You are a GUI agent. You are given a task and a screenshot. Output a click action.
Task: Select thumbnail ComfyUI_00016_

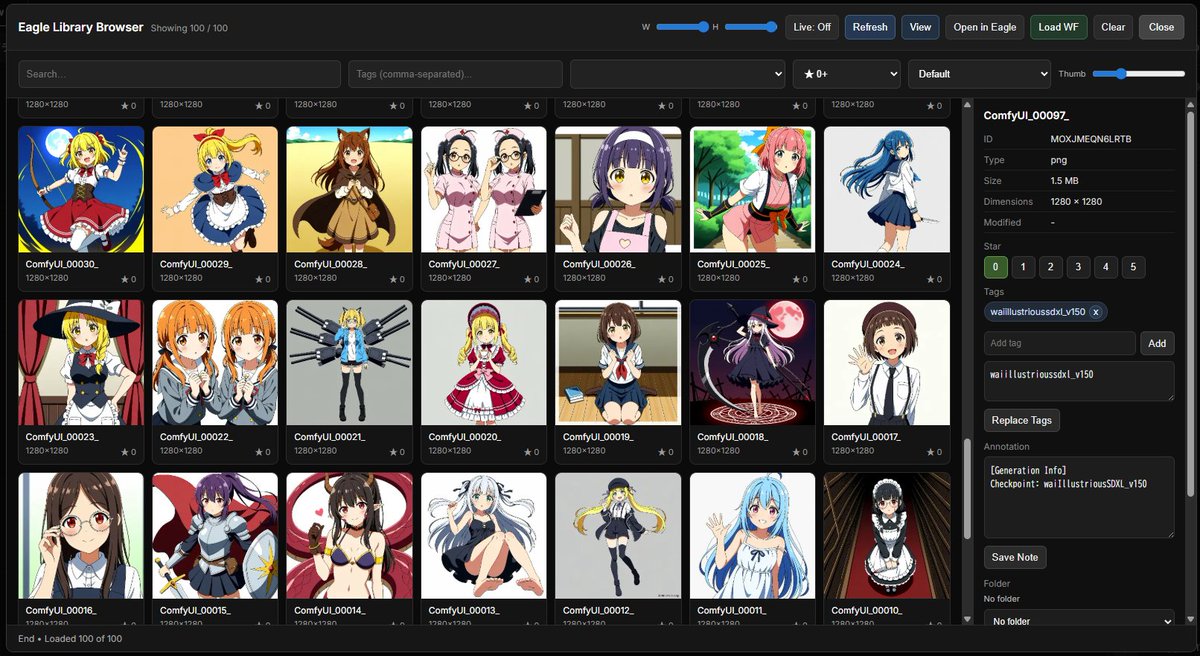tap(81, 536)
